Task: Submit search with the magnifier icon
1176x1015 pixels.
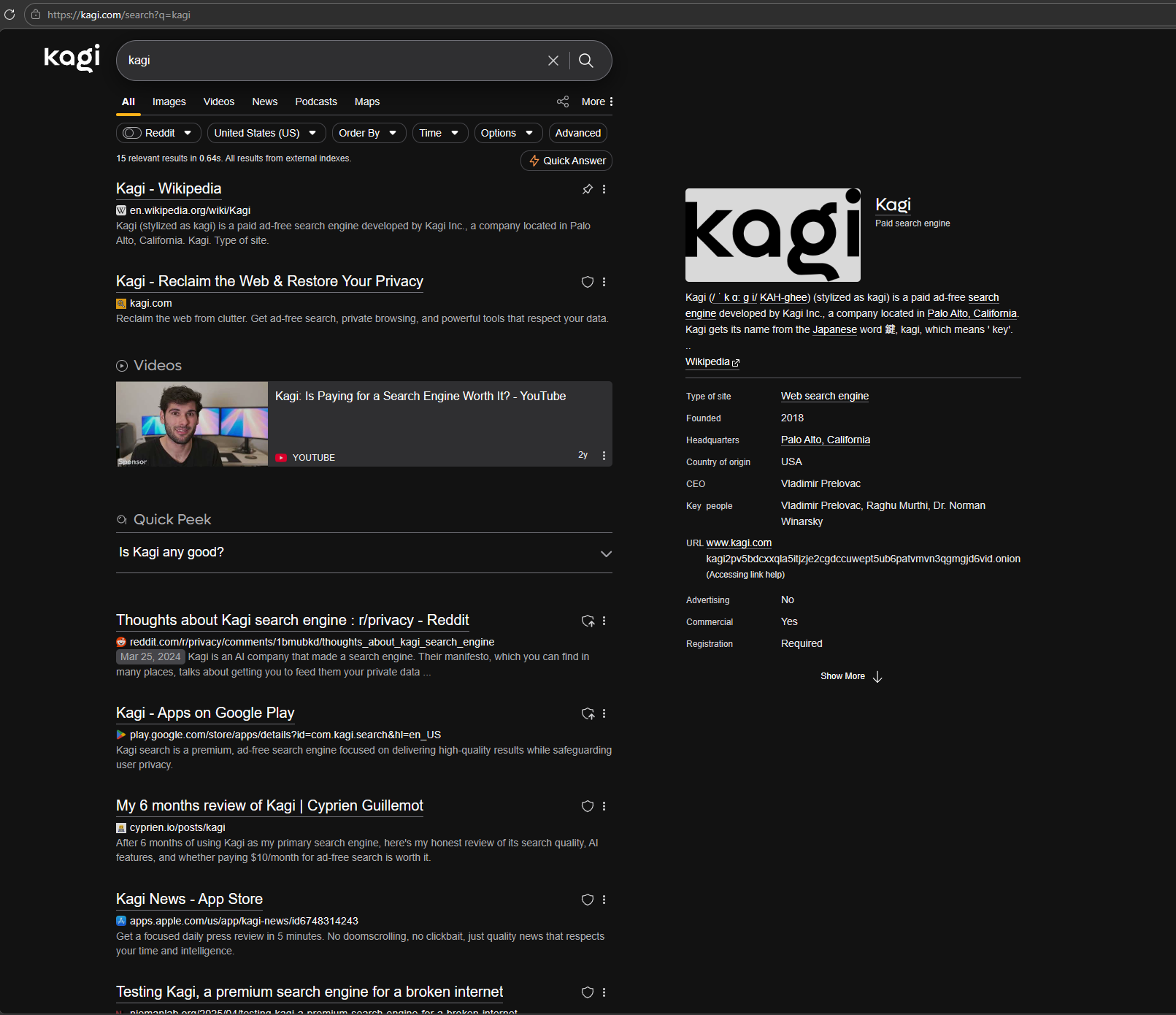Action: (x=586, y=61)
